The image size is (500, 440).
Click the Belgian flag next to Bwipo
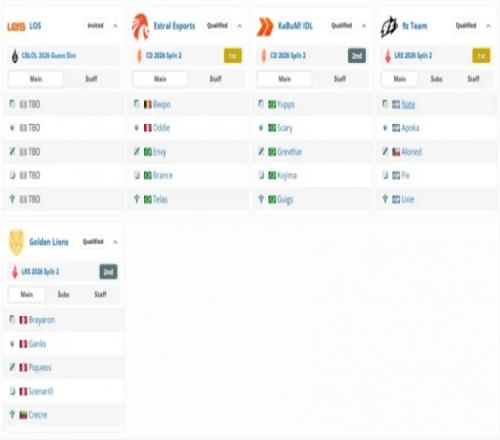148,104
